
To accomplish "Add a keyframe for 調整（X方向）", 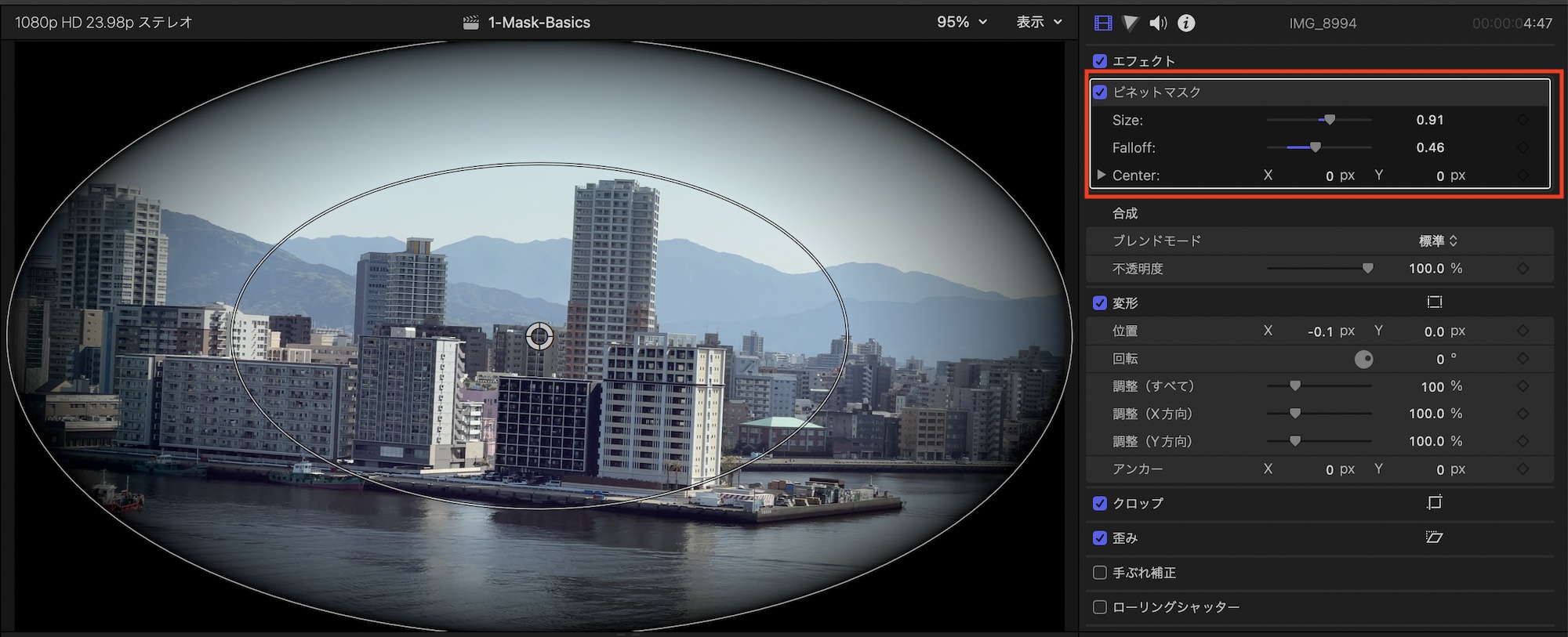I will pos(1523,414).
